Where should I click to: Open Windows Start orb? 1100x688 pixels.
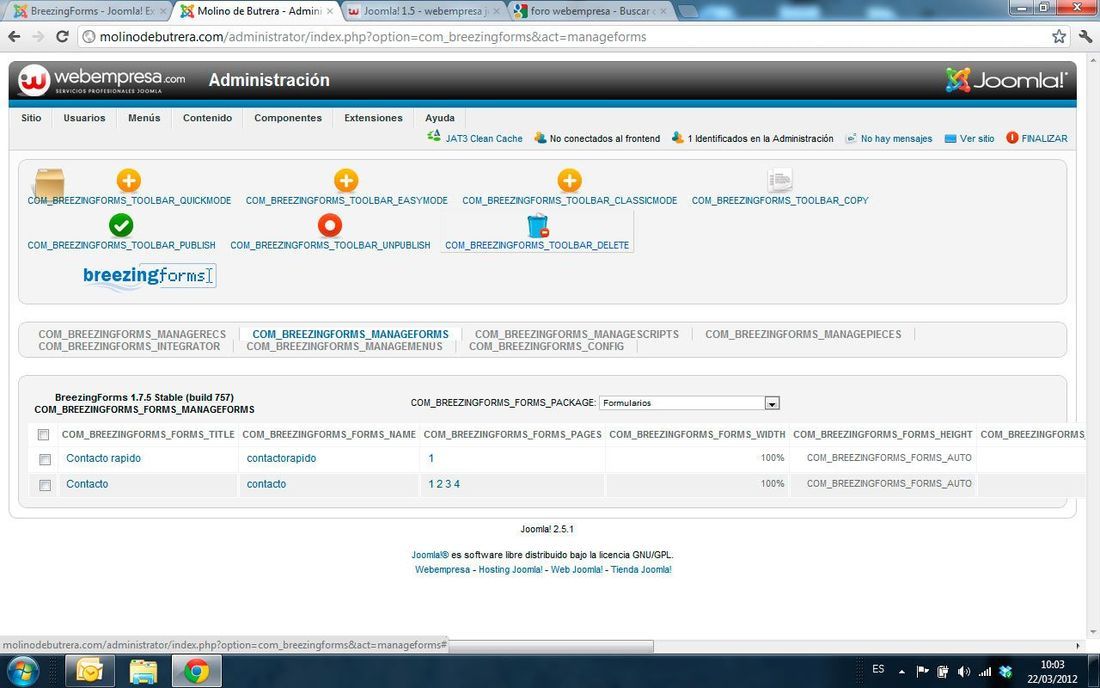(x=22, y=671)
